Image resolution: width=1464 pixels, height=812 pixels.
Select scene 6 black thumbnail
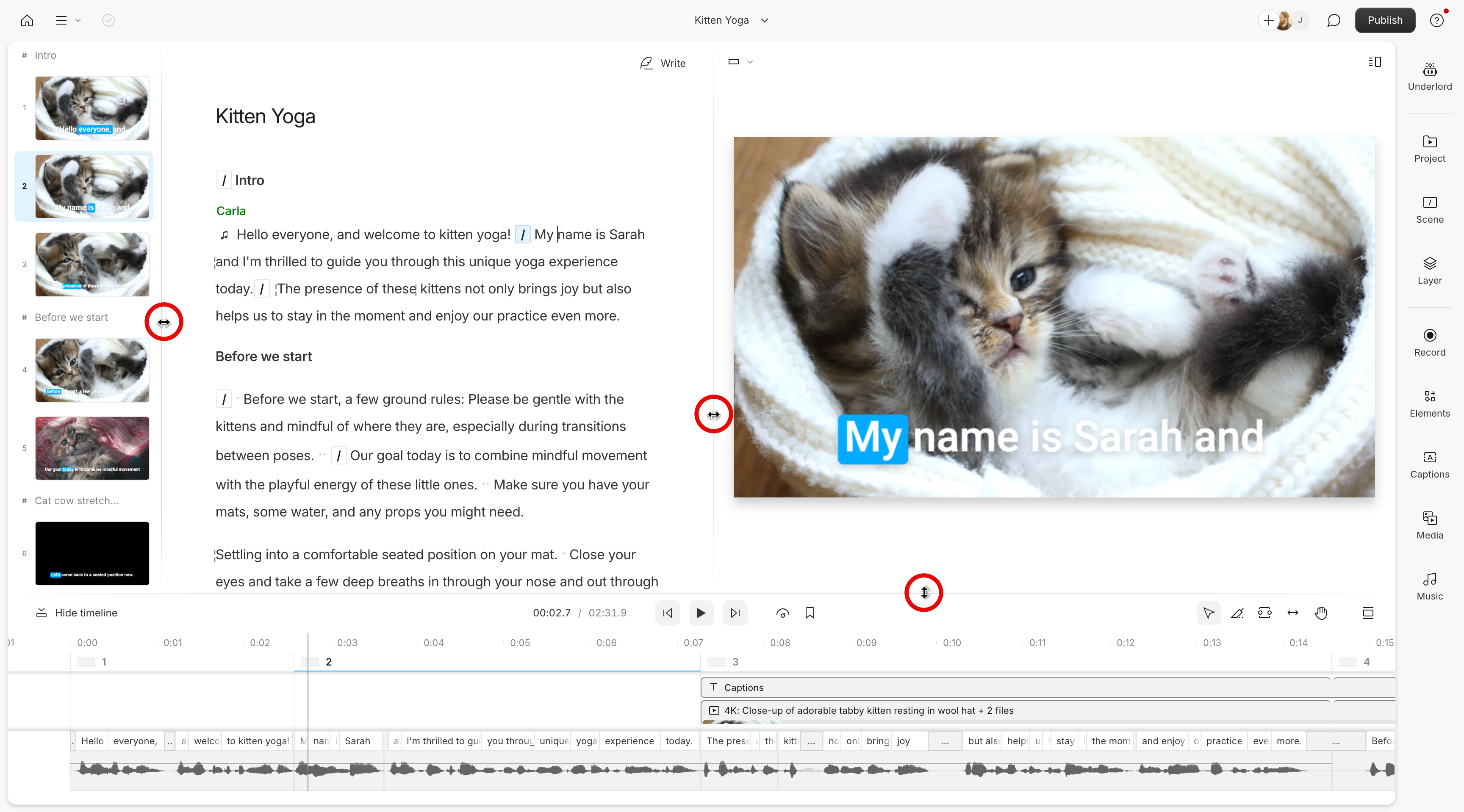[x=92, y=554]
